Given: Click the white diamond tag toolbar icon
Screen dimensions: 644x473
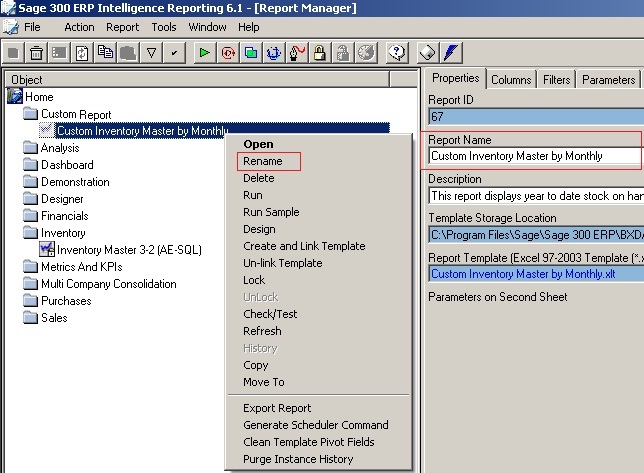Looking at the screenshot, I should (x=428, y=53).
